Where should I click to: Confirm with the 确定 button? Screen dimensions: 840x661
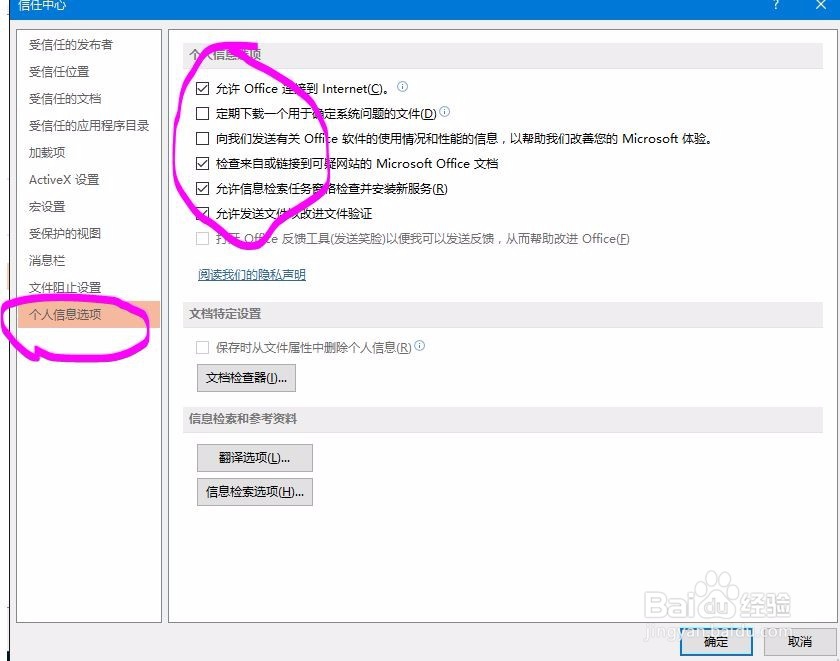point(716,642)
